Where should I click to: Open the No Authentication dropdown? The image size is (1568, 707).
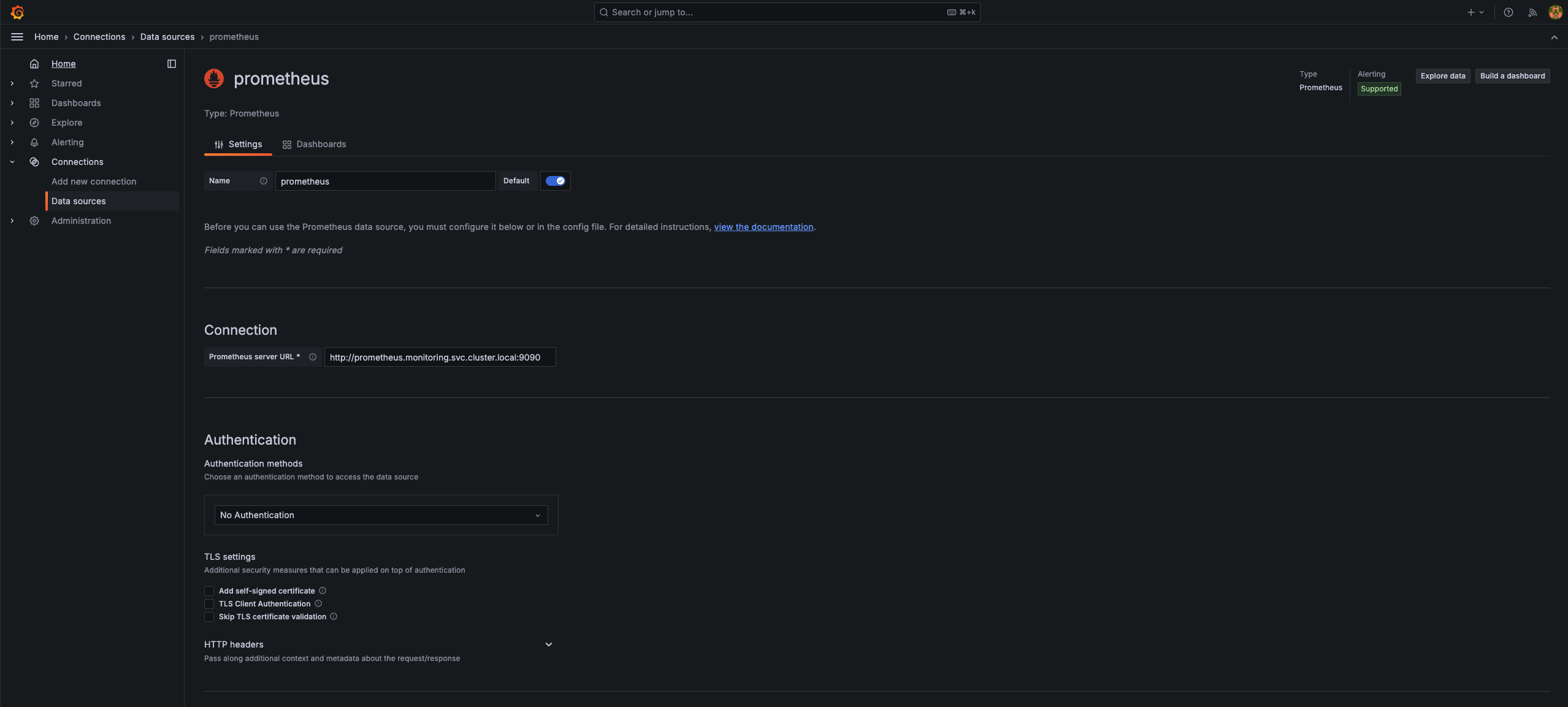[x=380, y=515]
